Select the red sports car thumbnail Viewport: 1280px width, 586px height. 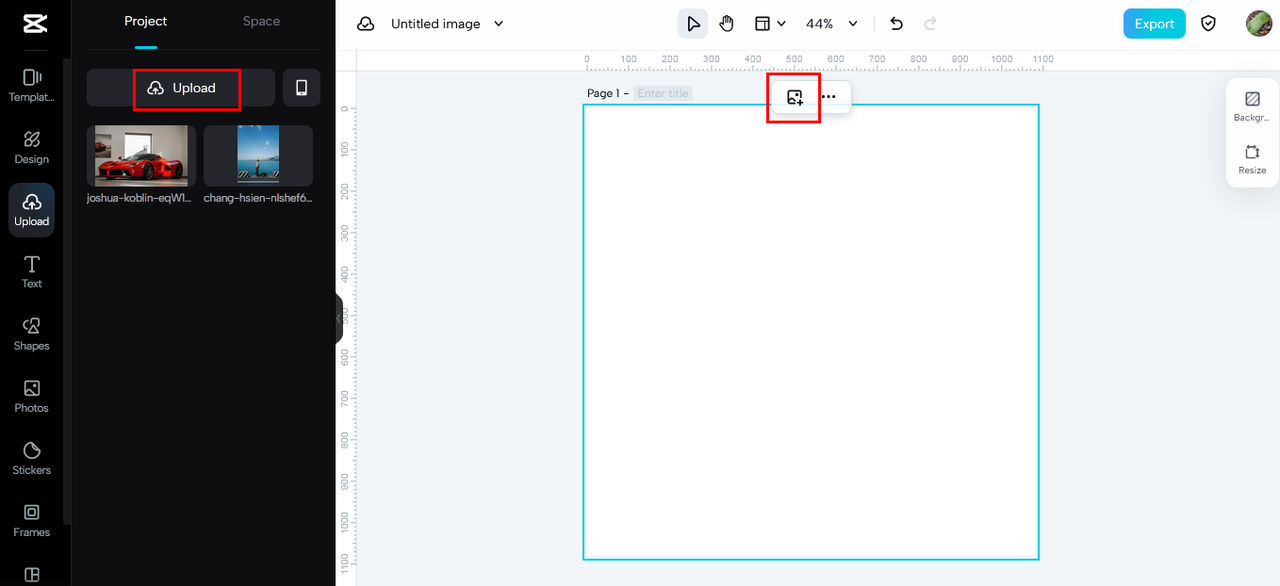[x=141, y=155]
